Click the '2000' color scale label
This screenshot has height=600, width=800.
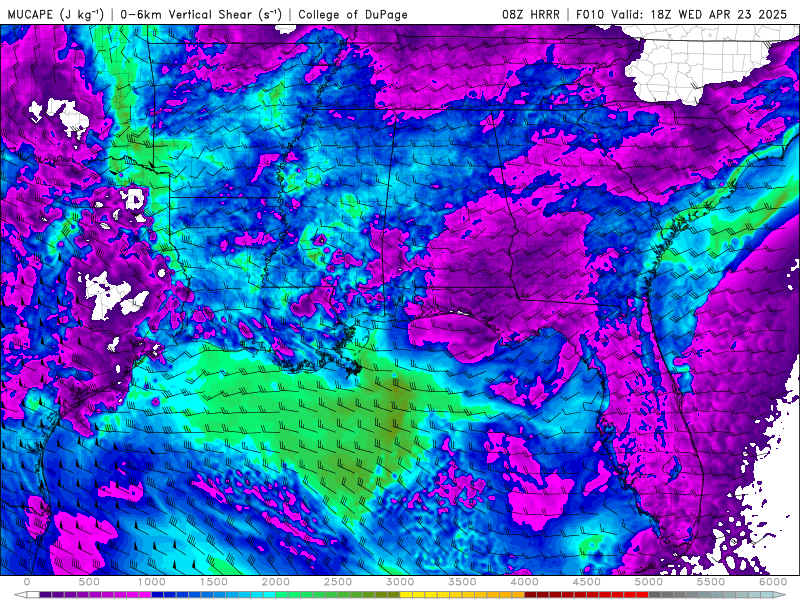(276, 582)
